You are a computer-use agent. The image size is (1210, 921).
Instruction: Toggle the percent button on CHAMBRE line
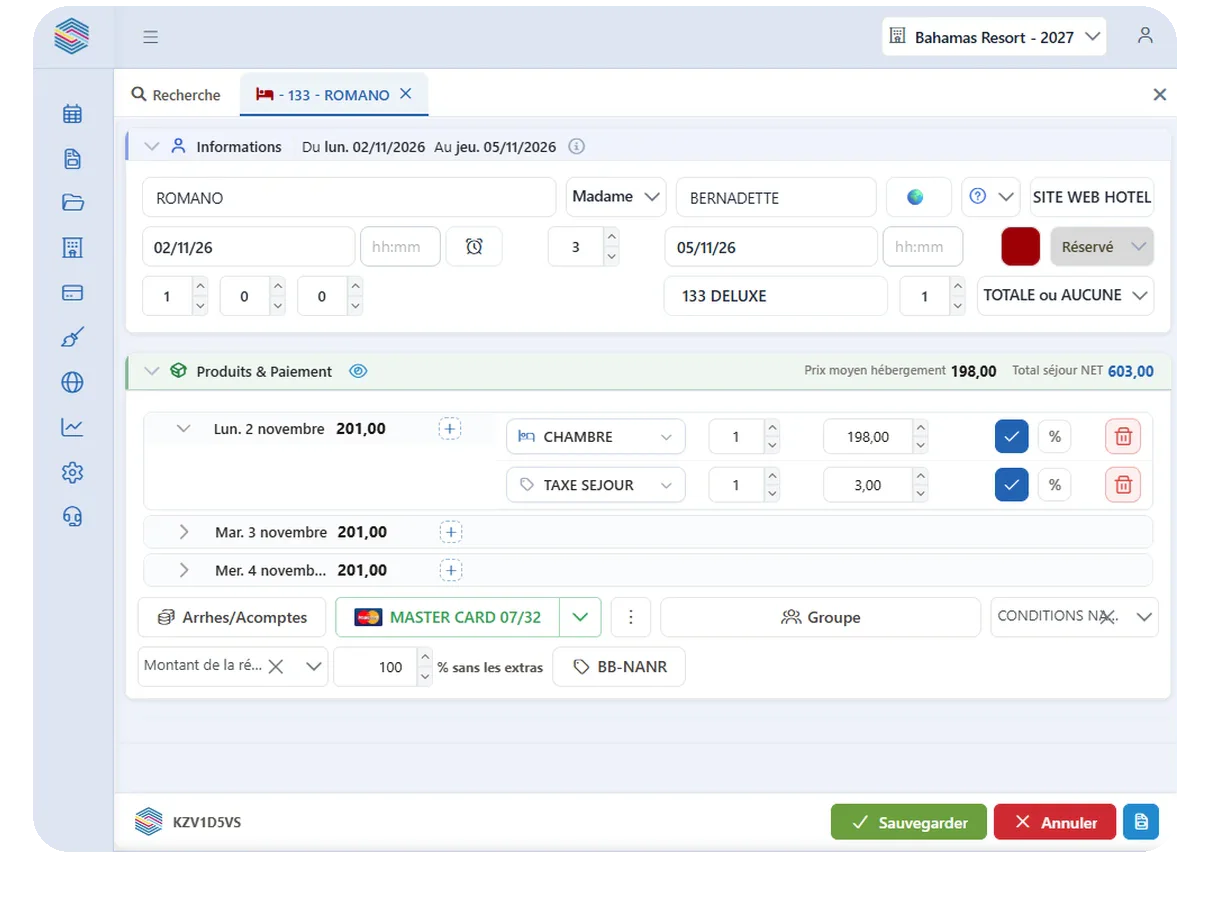[1055, 436]
